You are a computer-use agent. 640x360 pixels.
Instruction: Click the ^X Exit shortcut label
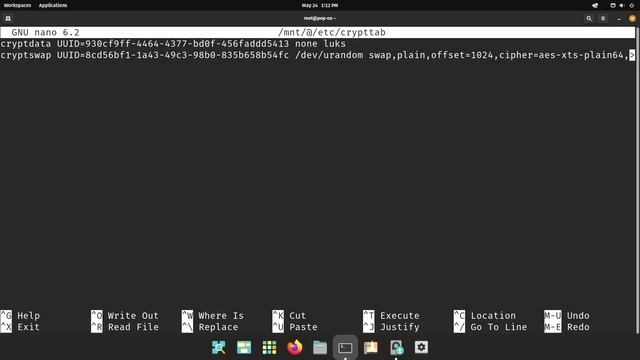[20, 327]
